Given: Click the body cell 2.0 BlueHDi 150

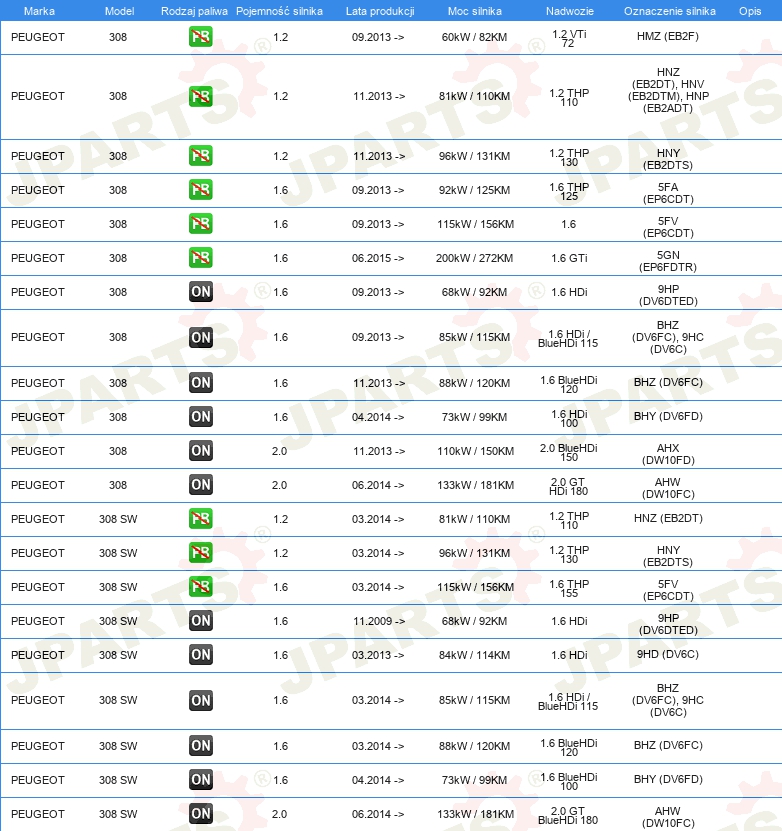Looking at the screenshot, I should coord(568,453).
